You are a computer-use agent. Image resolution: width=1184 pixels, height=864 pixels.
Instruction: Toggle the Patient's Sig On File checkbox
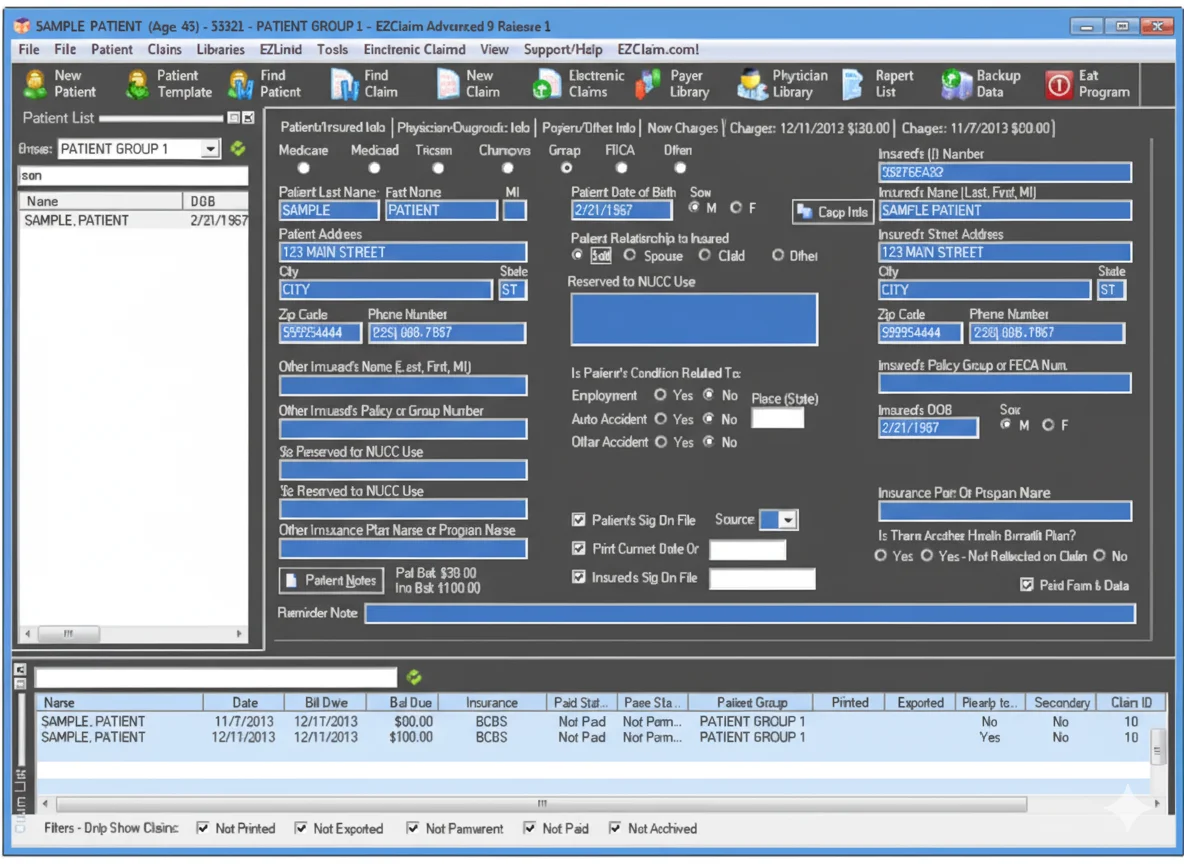point(578,520)
